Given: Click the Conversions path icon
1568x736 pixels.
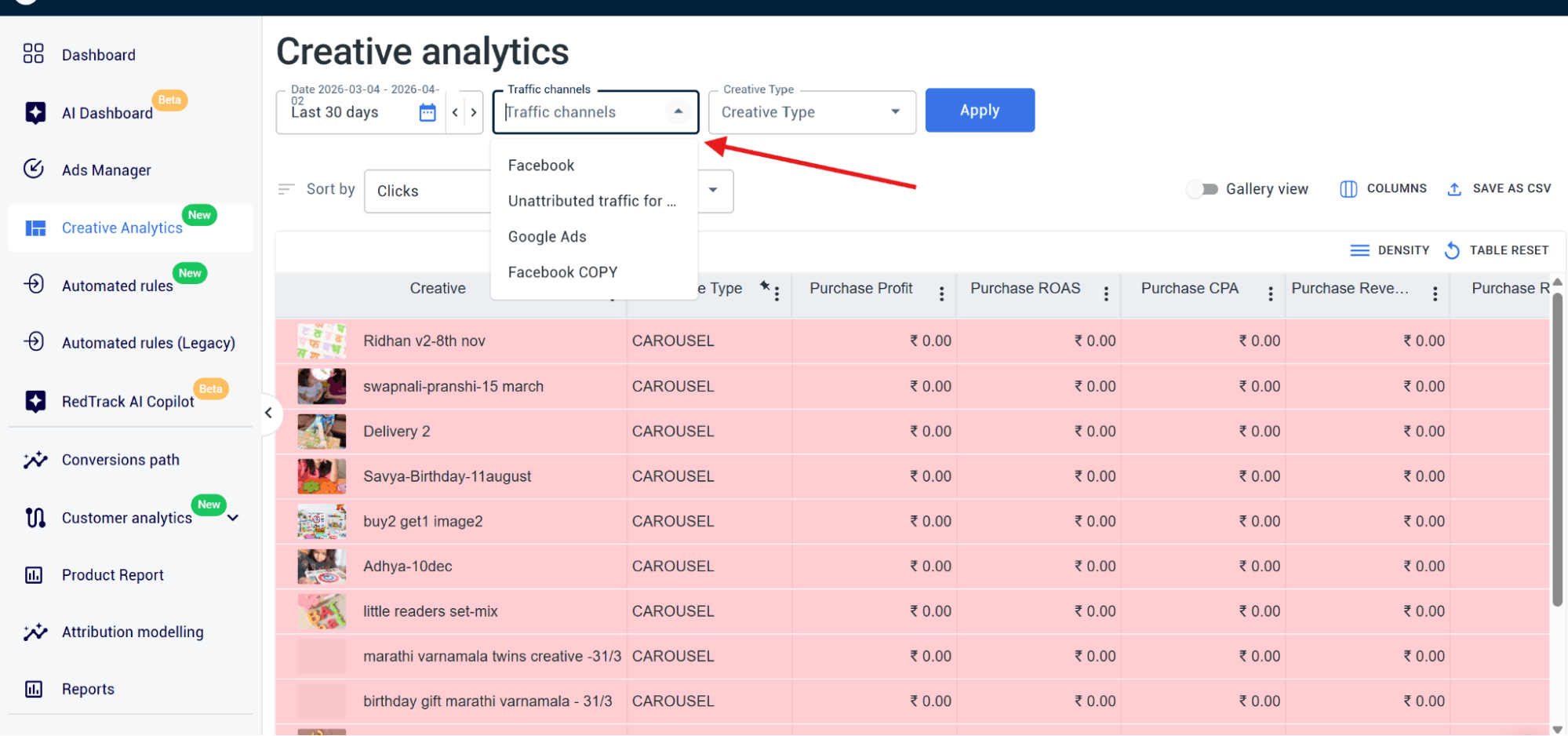Looking at the screenshot, I should tap(35, 460).
